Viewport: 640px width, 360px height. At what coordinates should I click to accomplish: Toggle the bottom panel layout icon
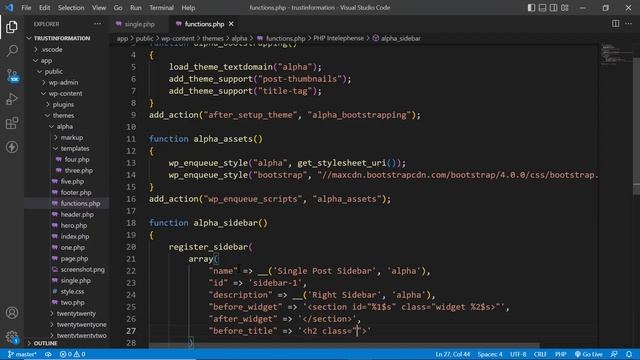[x=542, y=7]
